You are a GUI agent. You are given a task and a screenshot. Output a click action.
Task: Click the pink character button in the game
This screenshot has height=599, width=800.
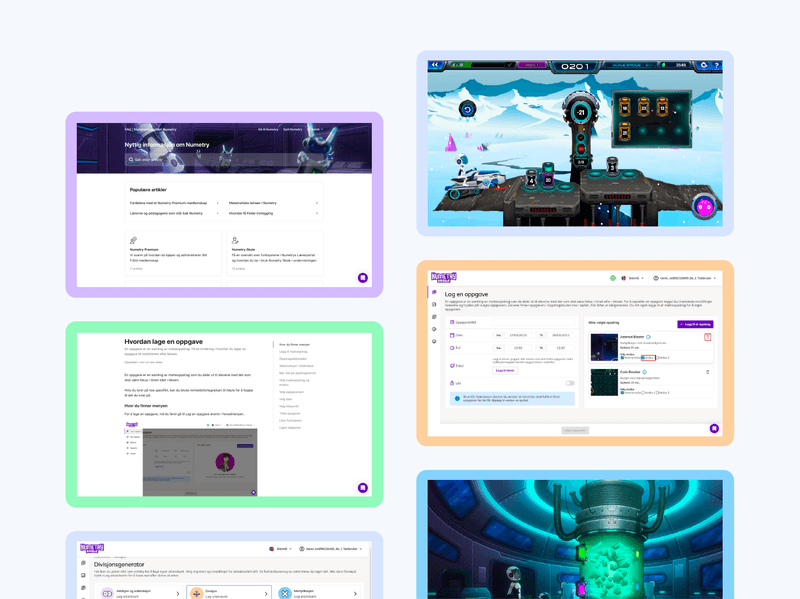point(706,207)
